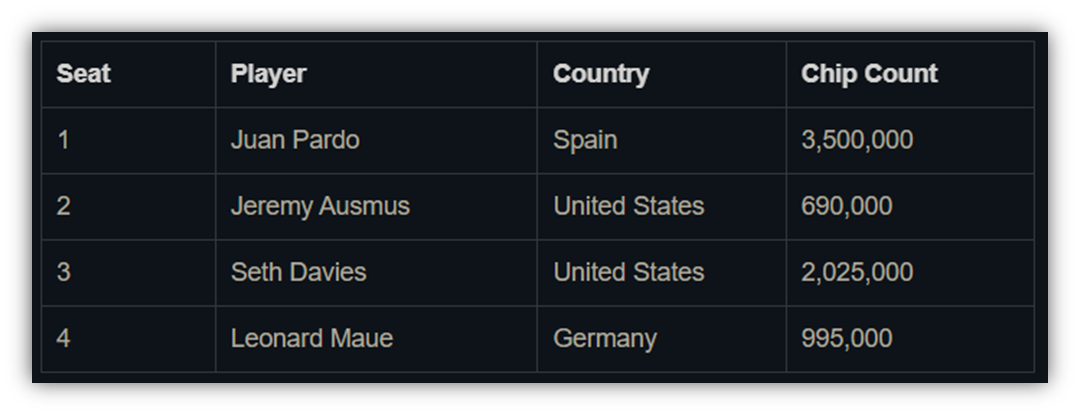Click the 690,000 chip count cell
This screenshot has width=1080, height=415.
click(x=910, y=206)
